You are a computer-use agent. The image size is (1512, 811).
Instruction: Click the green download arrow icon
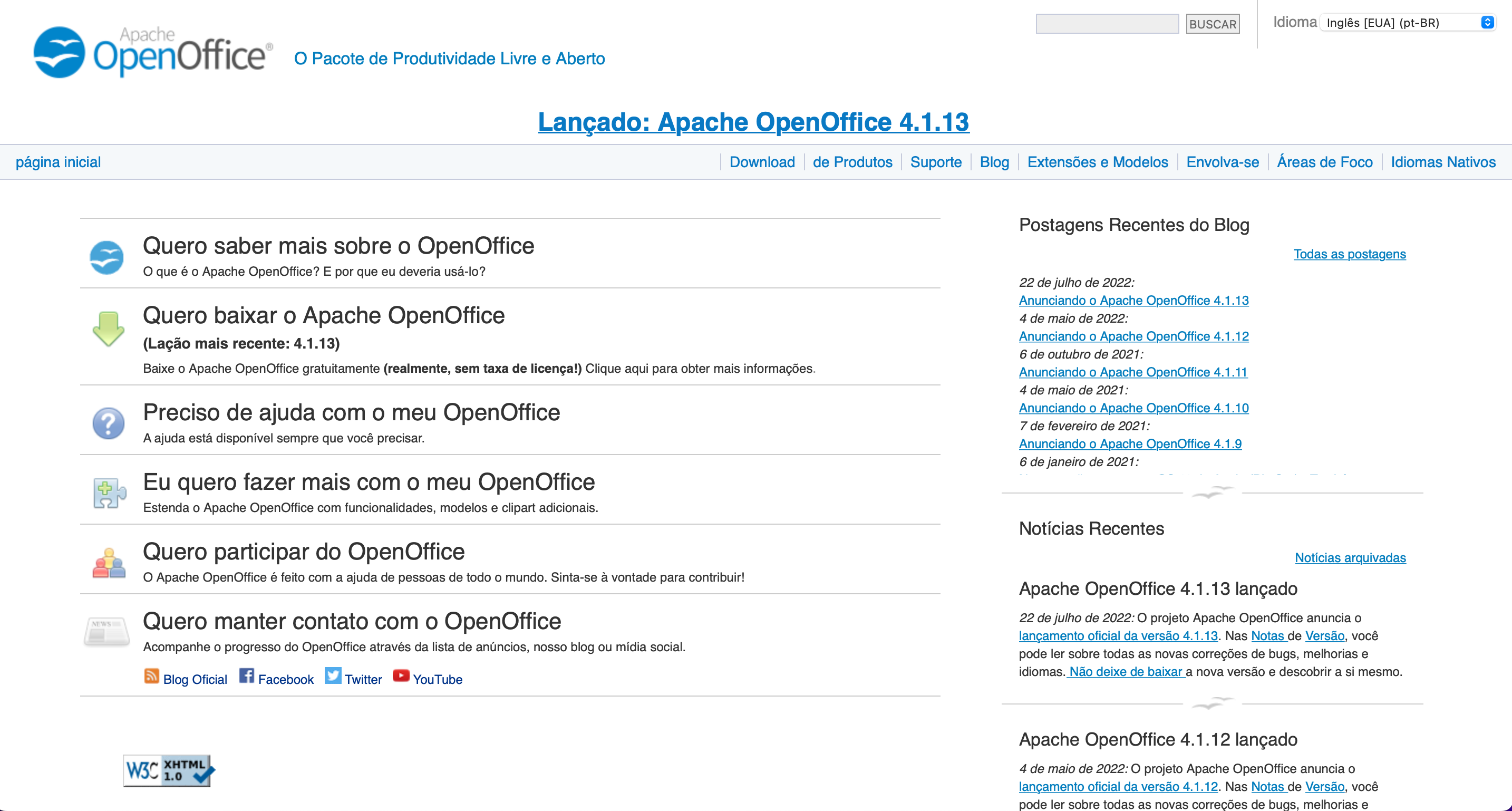[x=109, y=329]
